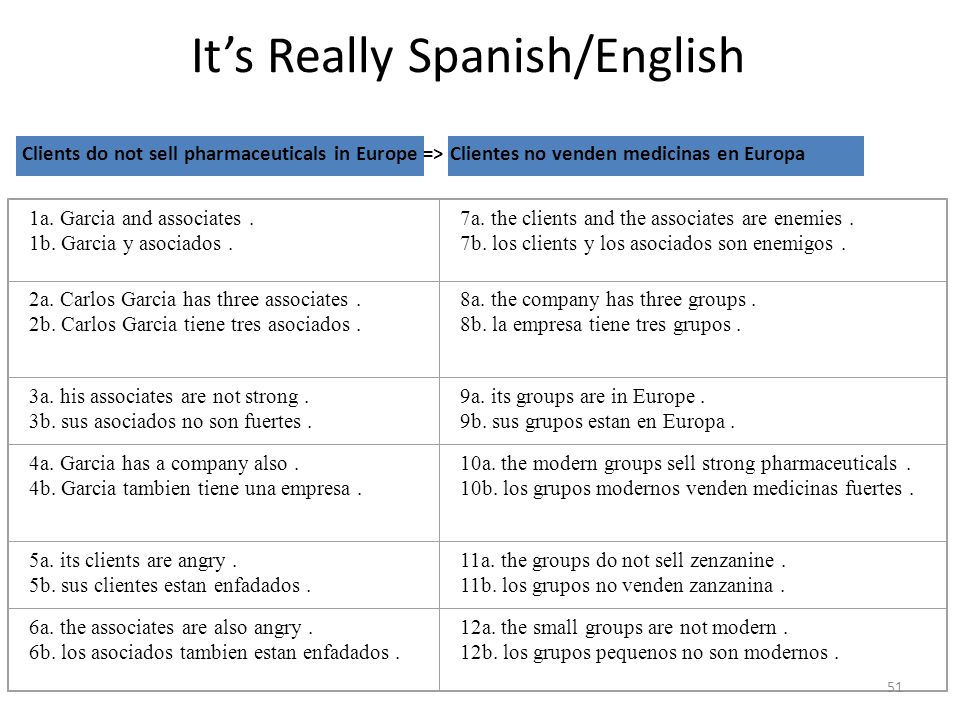Click the arrow between the blue boxes
Viewport: 960px width, 720px height.
(x=434, y=154)
